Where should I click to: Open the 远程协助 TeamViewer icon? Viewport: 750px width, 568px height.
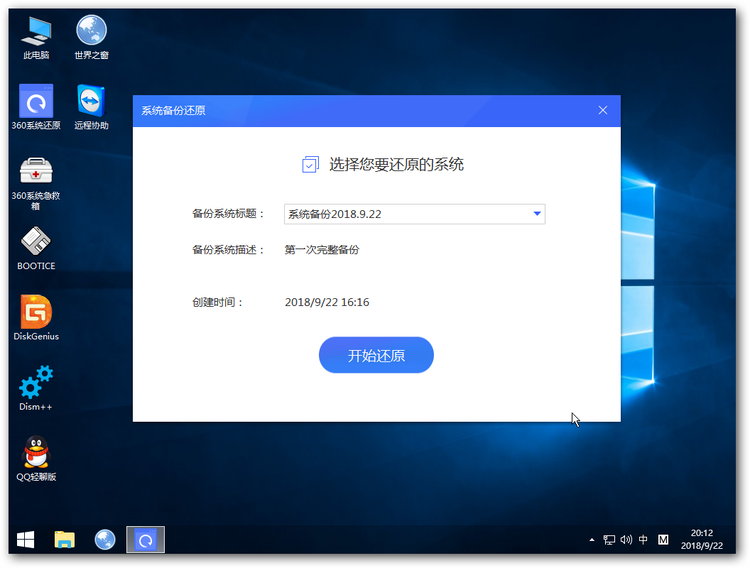coord(91,107)
